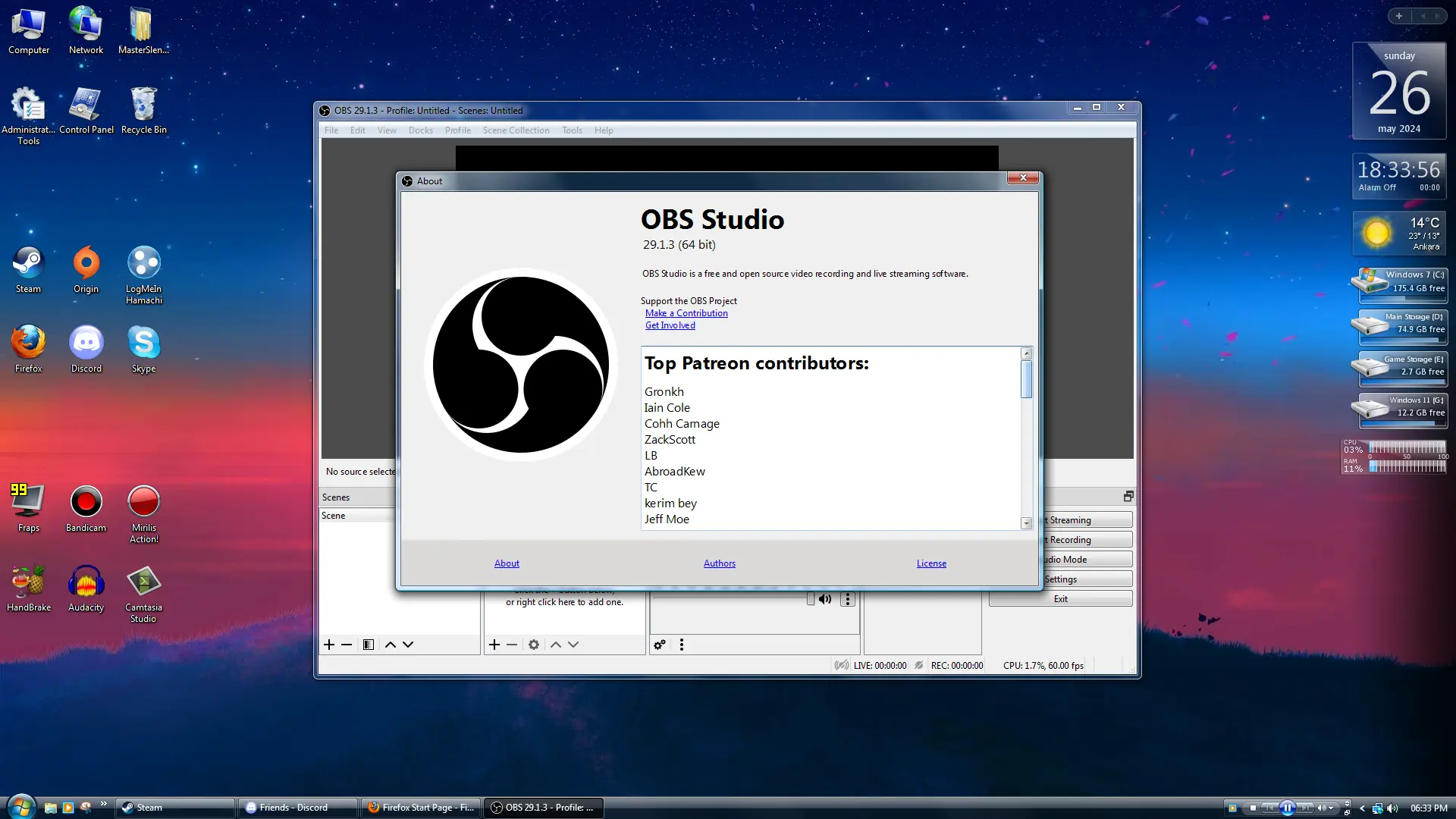Select Recycle Bin desktop icon
Image resolution: width=1456 pixels, height=819 pixels.
pos(143,111)
